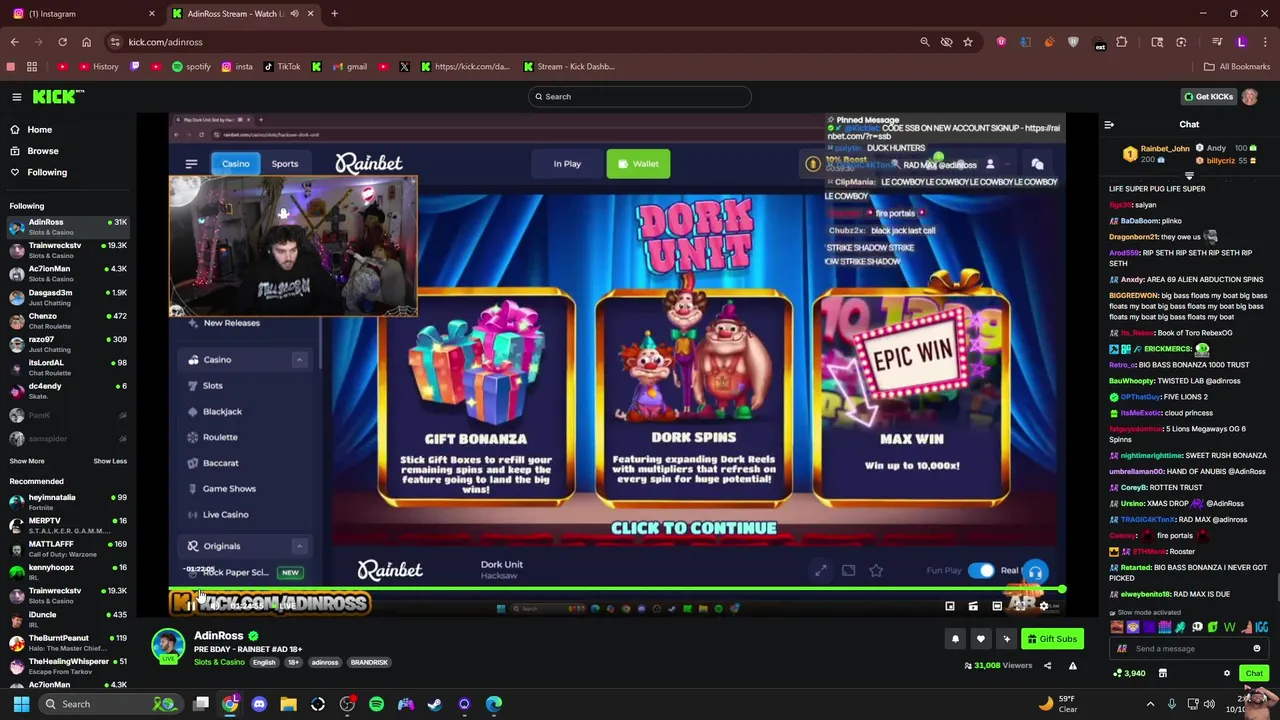Open the Chrome three-dot menu
The width and height of the screenshot is (1280, 720).
[1265, 42]
